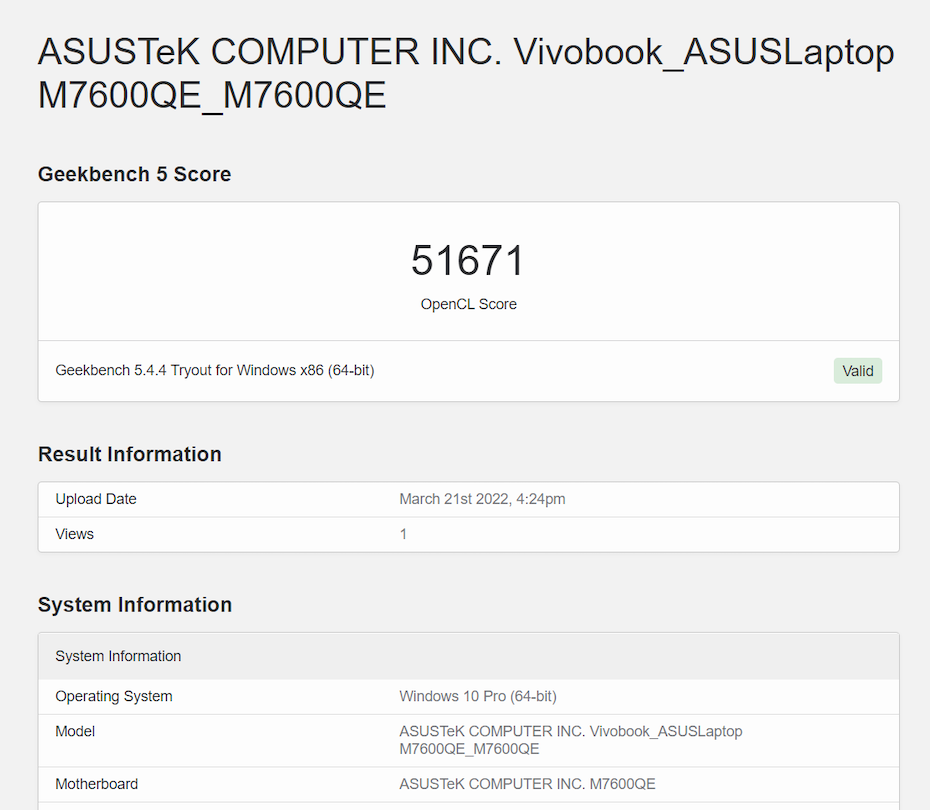Select the Operating System row label

click(x=114, y=696)
